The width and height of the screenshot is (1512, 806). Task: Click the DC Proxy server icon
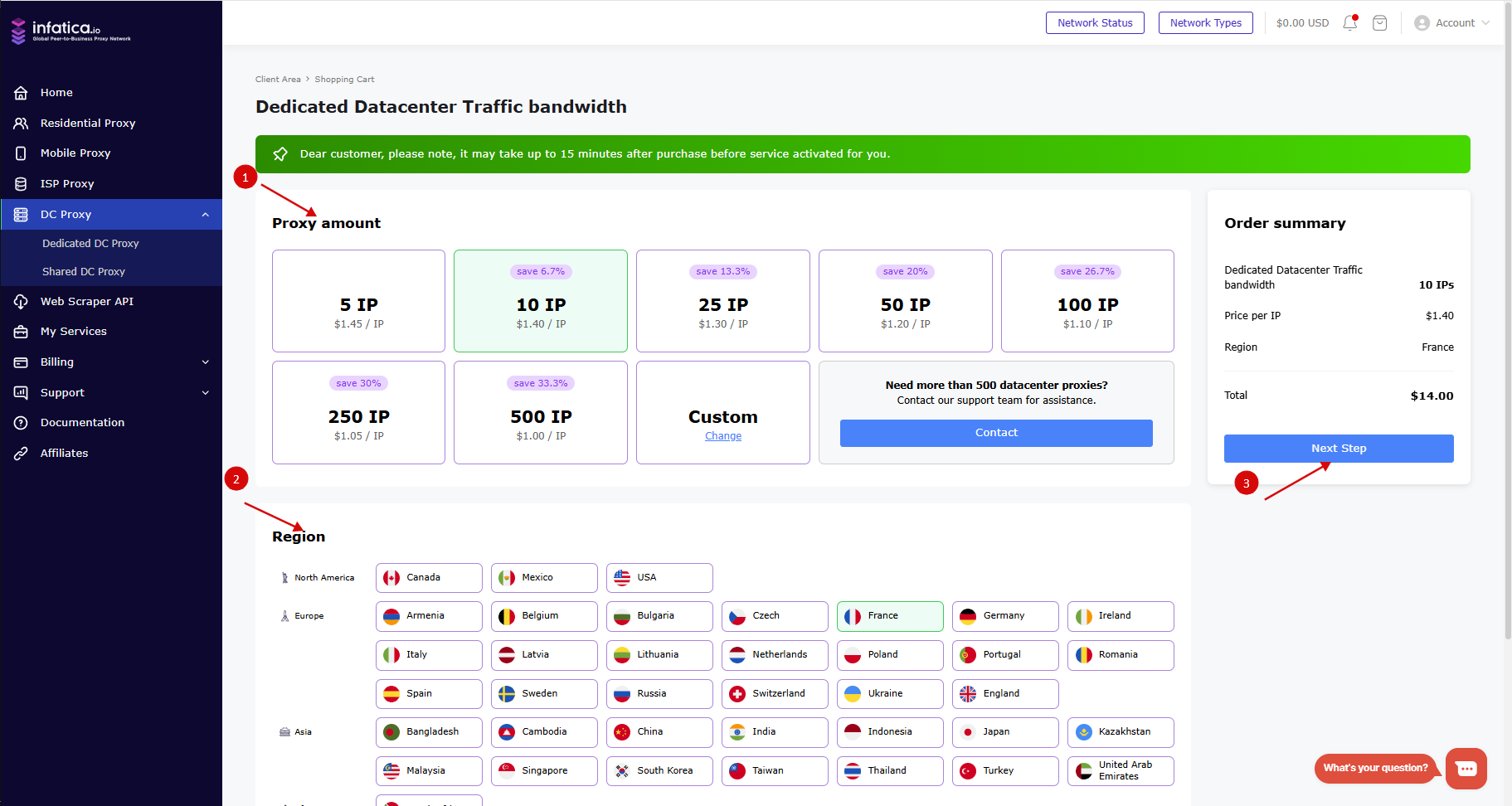click(21, 215)
